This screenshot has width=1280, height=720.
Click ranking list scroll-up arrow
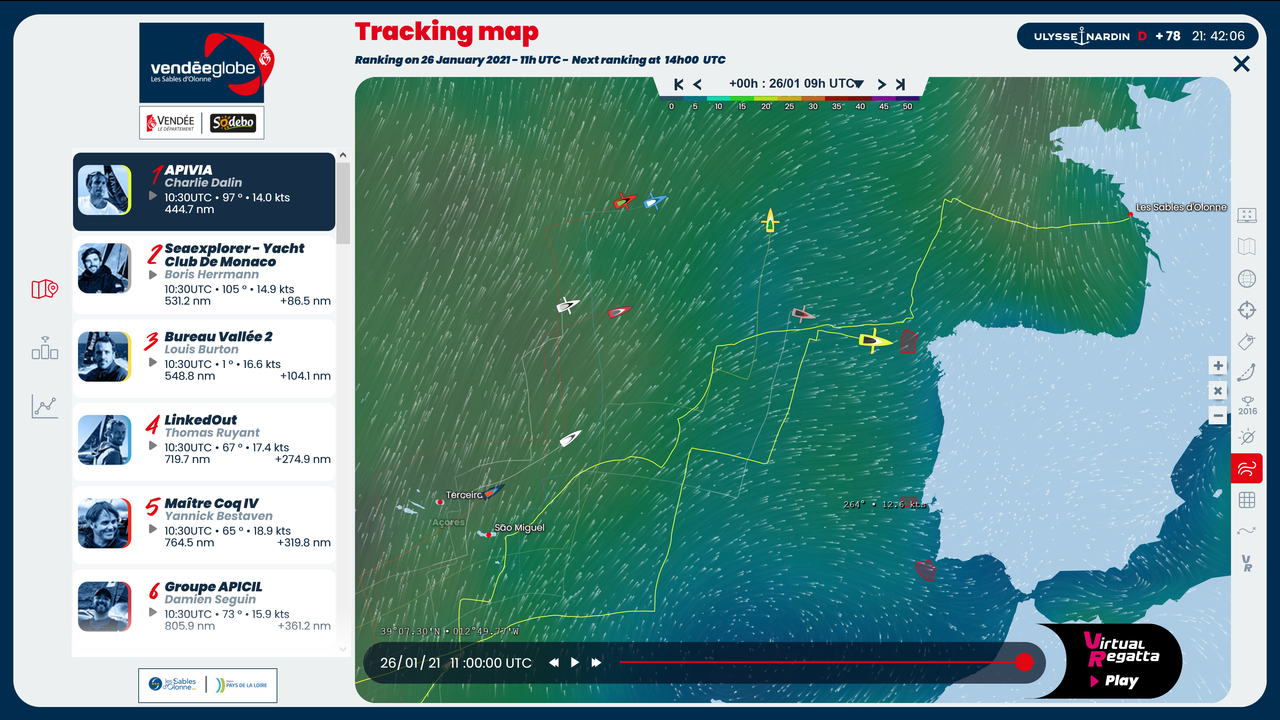coord(344,156)
